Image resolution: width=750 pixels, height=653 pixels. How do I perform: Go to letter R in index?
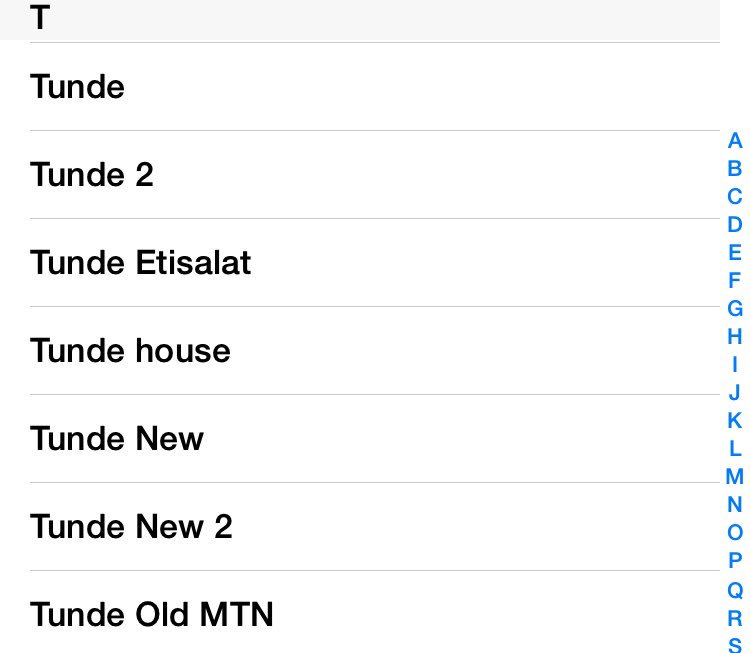tap(735, 618)
